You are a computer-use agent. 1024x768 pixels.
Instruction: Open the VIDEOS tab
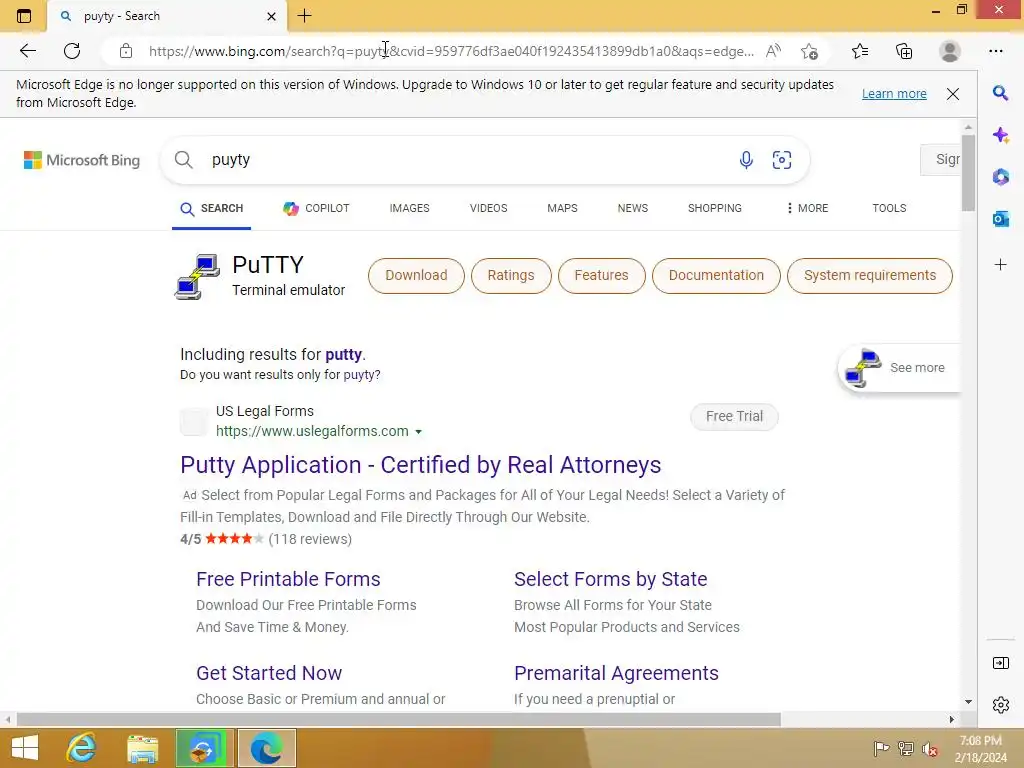488,208
